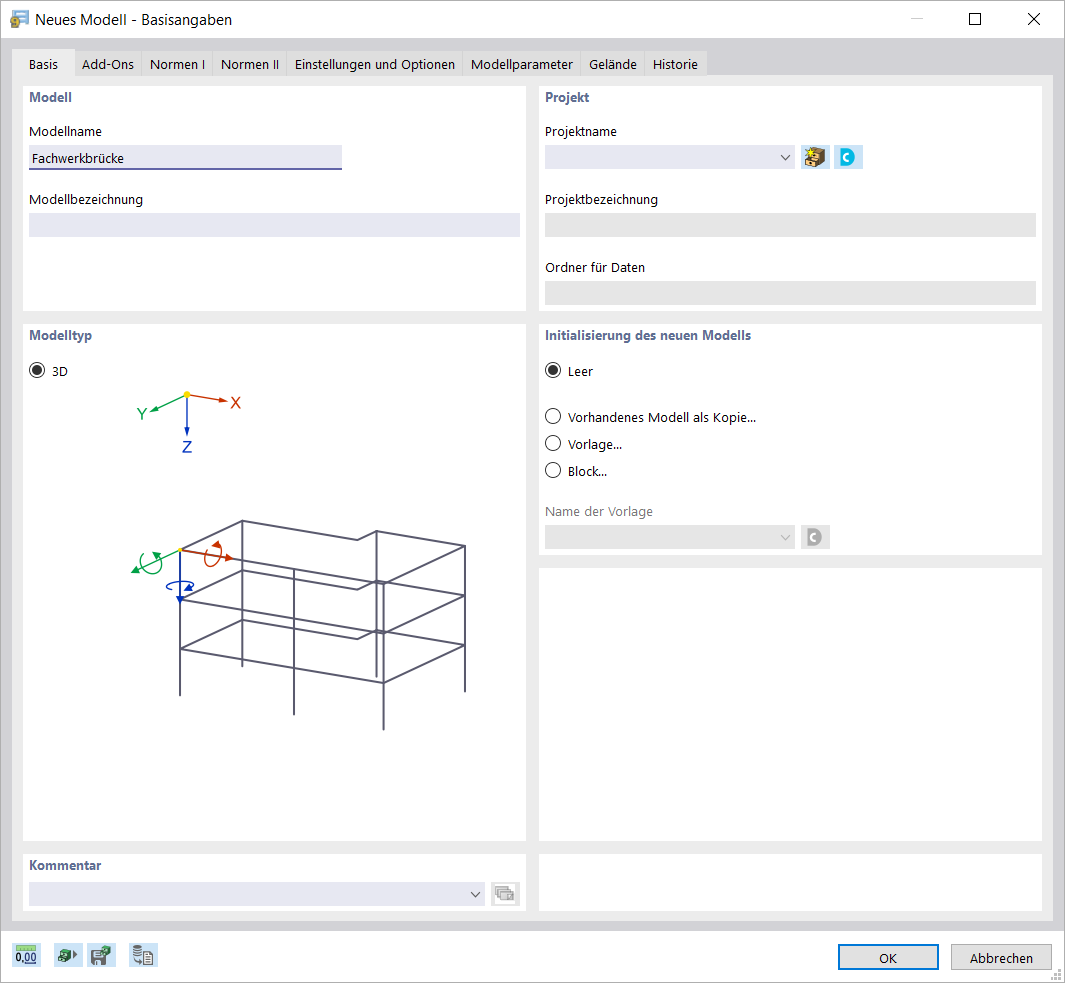This screenshot has width=1065, height=983.
Task: Click the new project drawer icon
Action: pos(815,157)
